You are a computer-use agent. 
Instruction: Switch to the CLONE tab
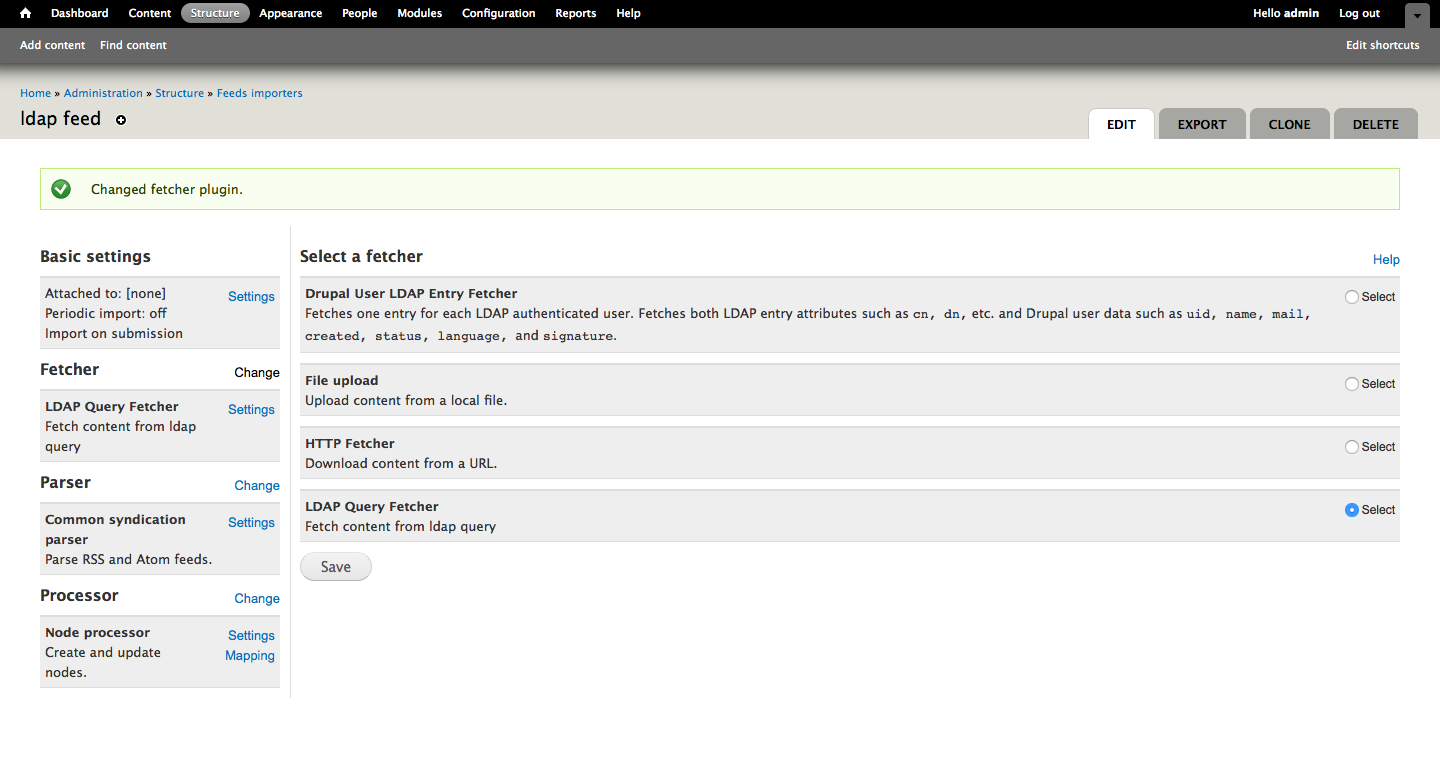pyautogui.click(x=1290, y=124)
